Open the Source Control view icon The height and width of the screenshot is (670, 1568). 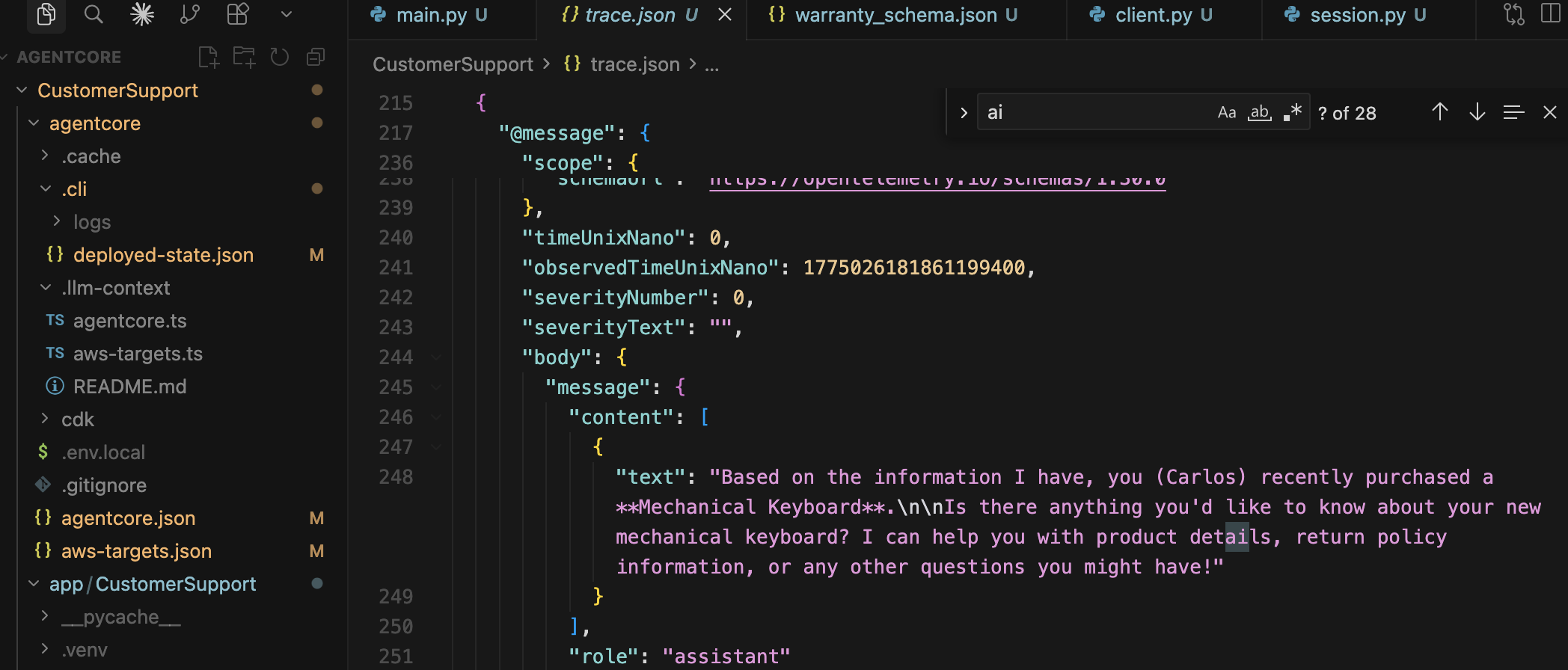click(190, 14)
